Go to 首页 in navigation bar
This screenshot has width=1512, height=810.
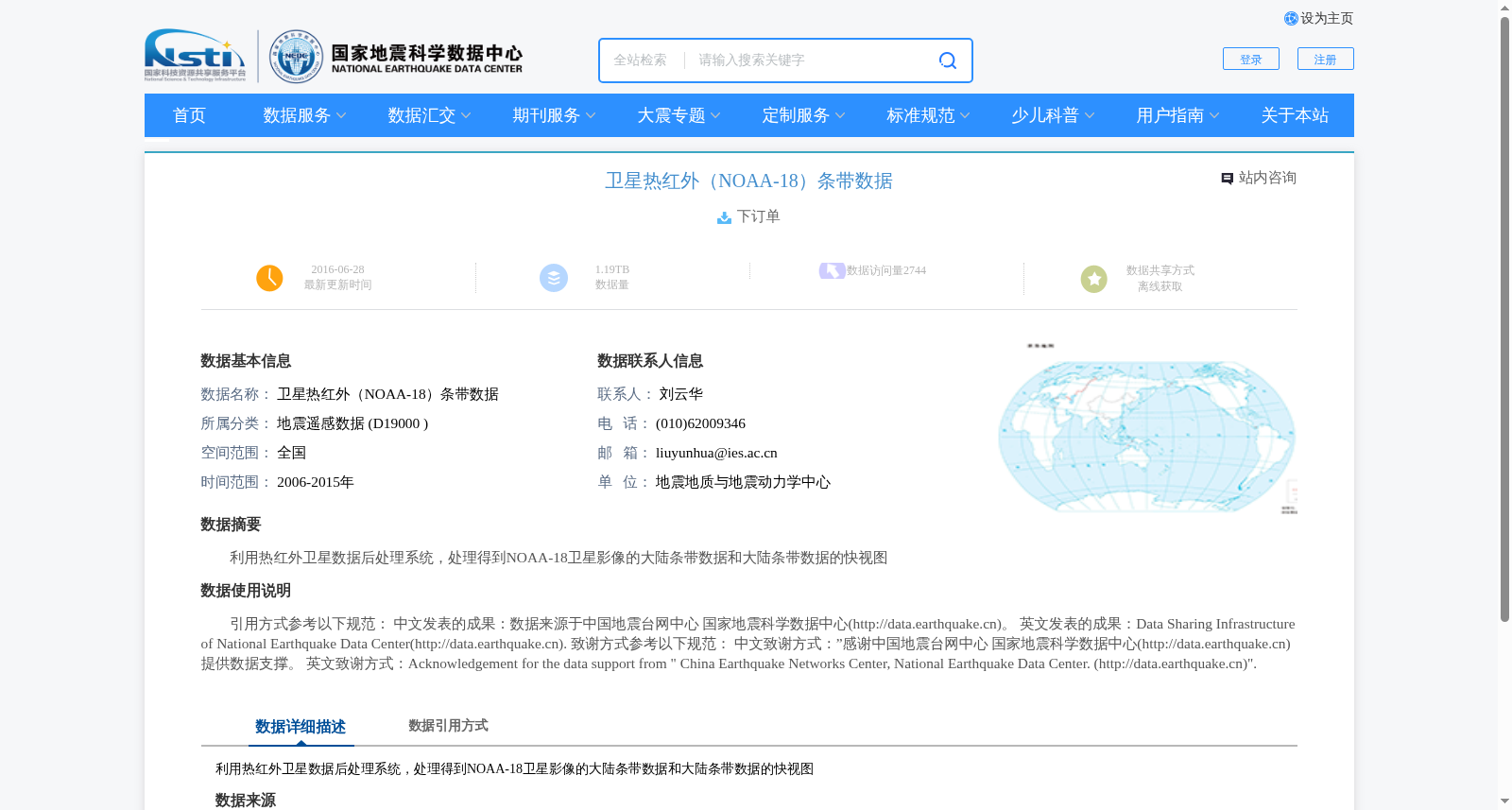(x=189, y=115)
